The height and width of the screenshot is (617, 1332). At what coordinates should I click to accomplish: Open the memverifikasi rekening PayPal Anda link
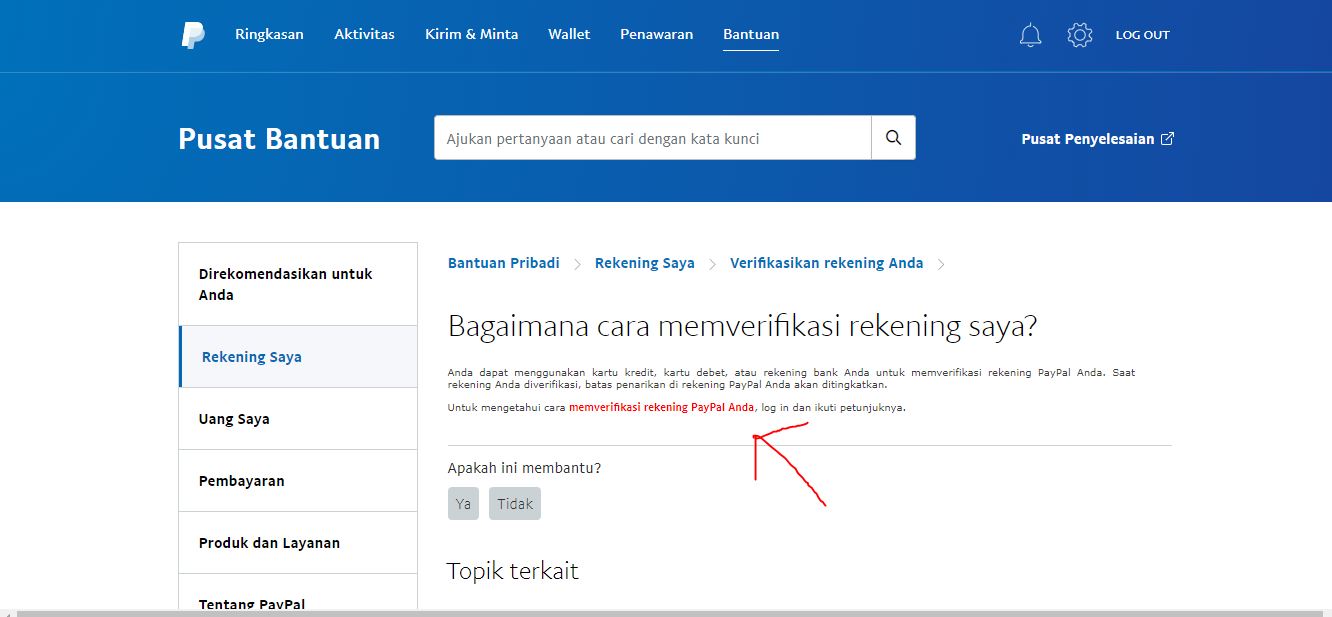click(661, 407)
